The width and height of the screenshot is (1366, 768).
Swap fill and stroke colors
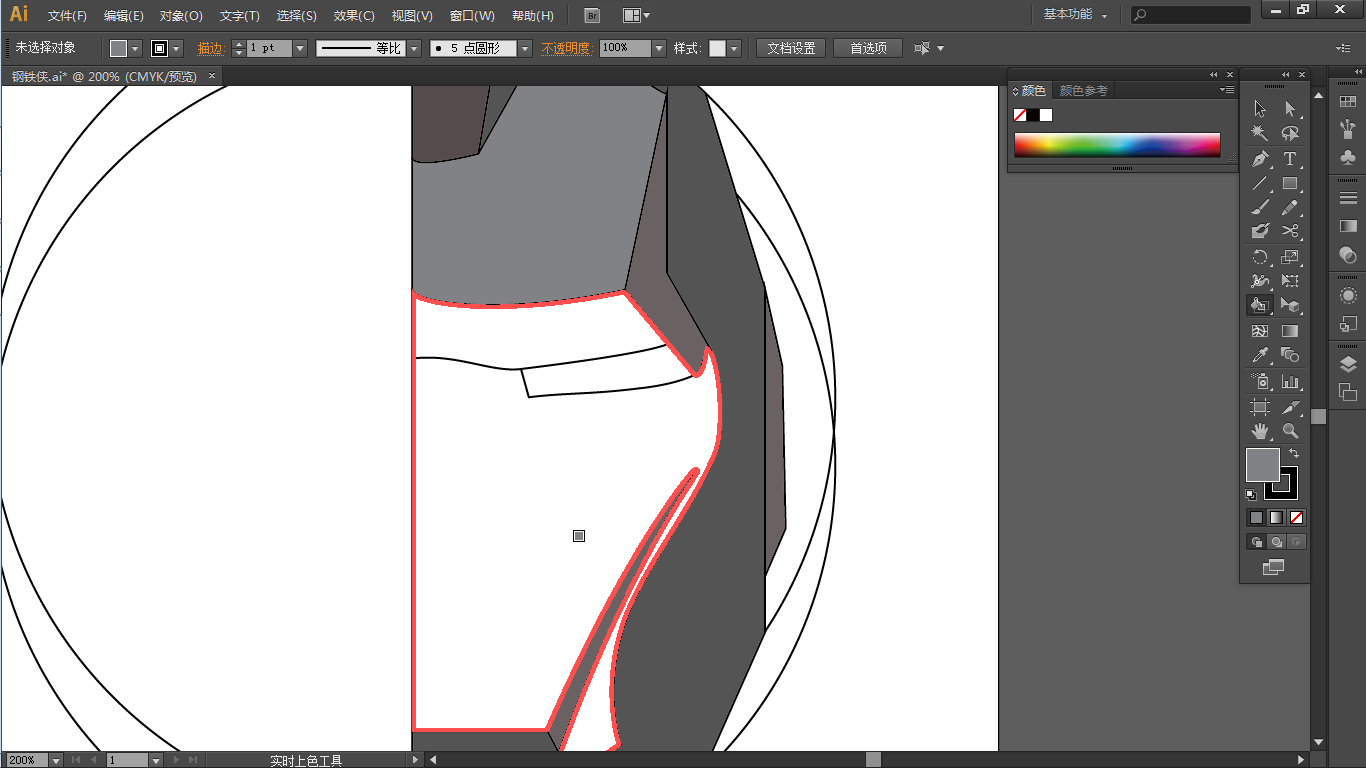point(1293,454)
